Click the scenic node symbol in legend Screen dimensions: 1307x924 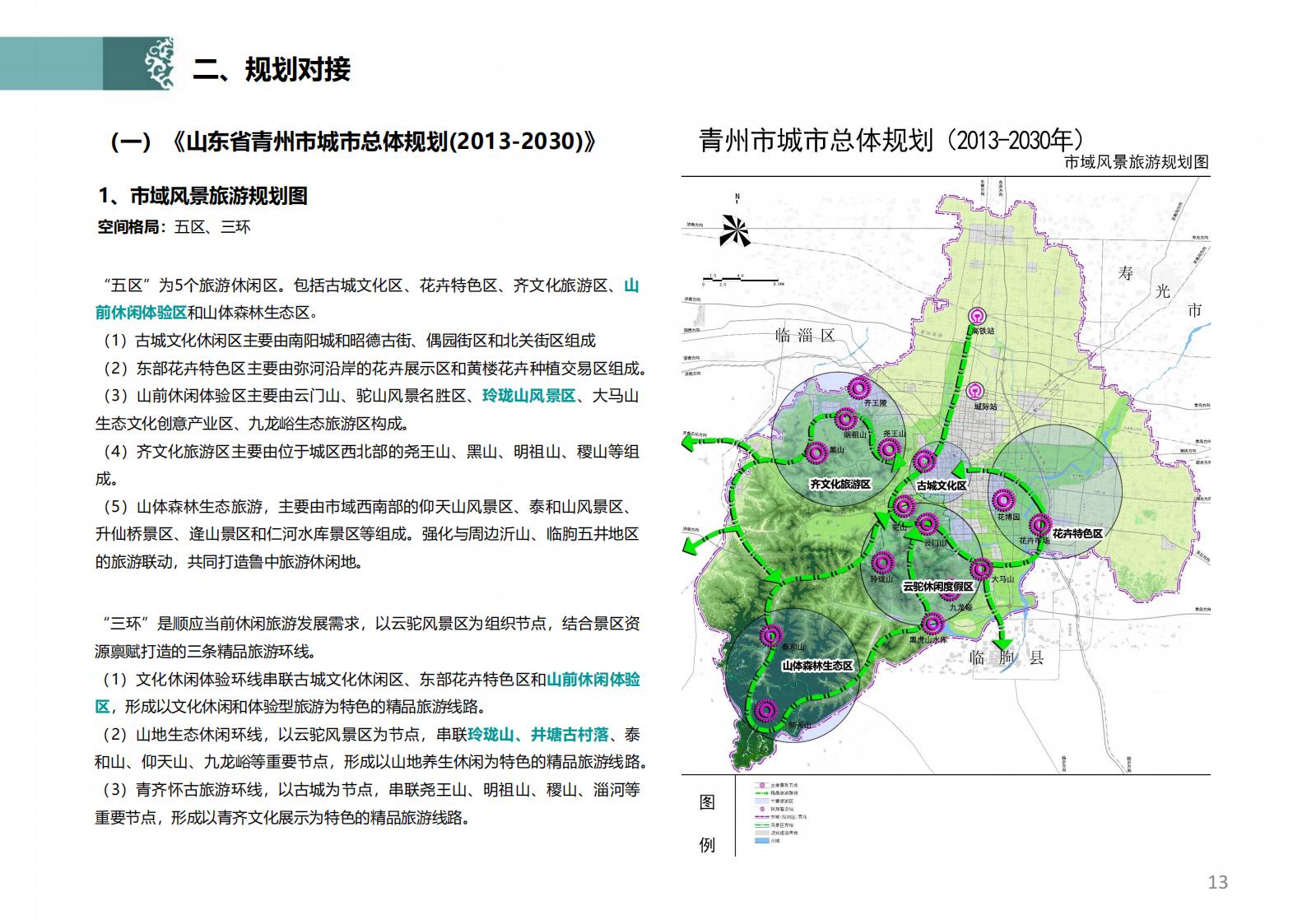pos(760,785)
